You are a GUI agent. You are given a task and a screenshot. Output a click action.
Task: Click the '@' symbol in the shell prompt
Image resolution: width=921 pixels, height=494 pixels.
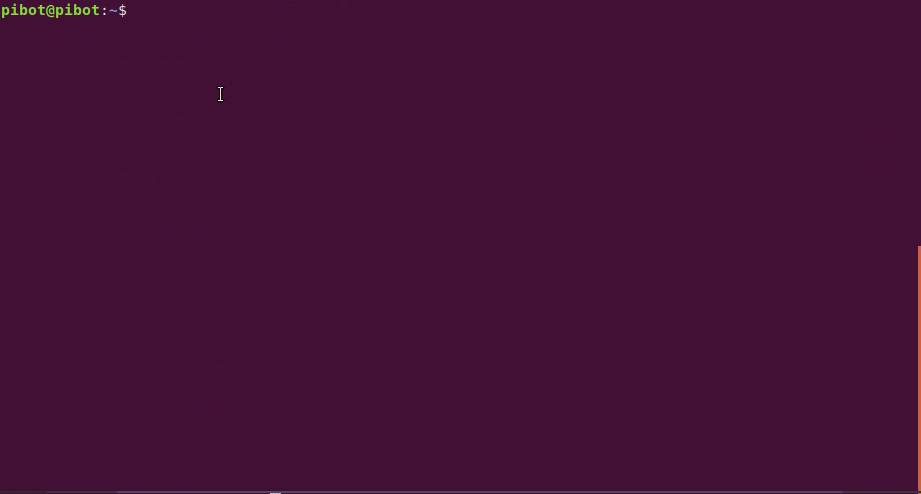(50, 11)
